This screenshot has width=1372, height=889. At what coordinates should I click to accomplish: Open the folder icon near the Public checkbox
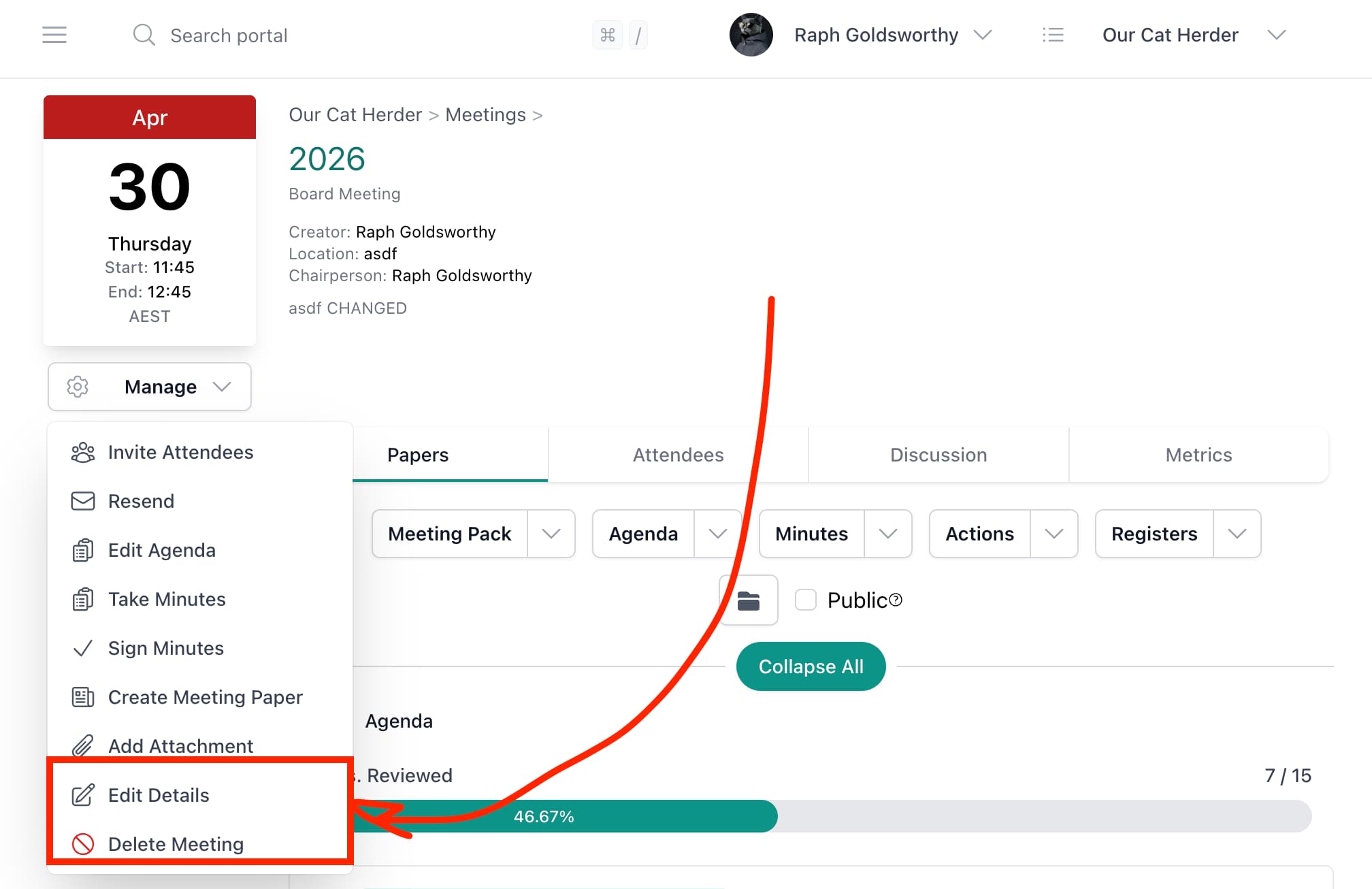pyautogui.click(x=747, y=600)
